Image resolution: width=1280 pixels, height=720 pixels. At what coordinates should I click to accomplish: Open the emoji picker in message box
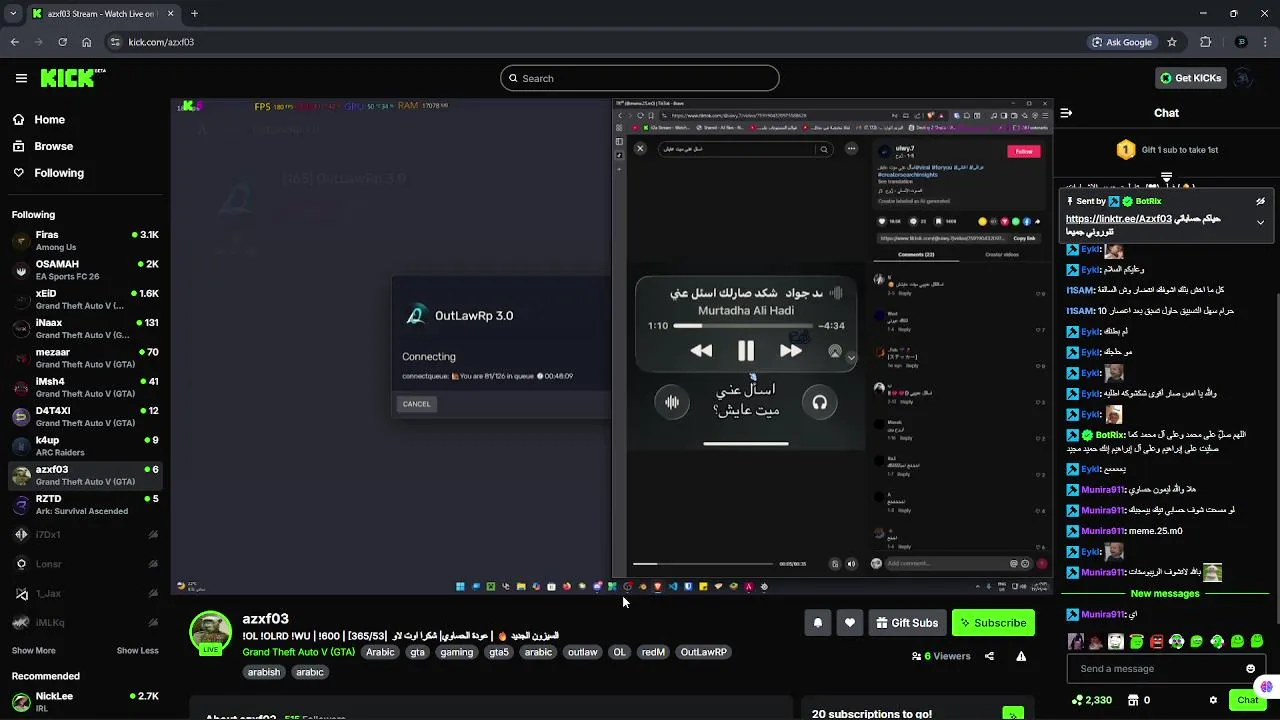coord(1250,669)
